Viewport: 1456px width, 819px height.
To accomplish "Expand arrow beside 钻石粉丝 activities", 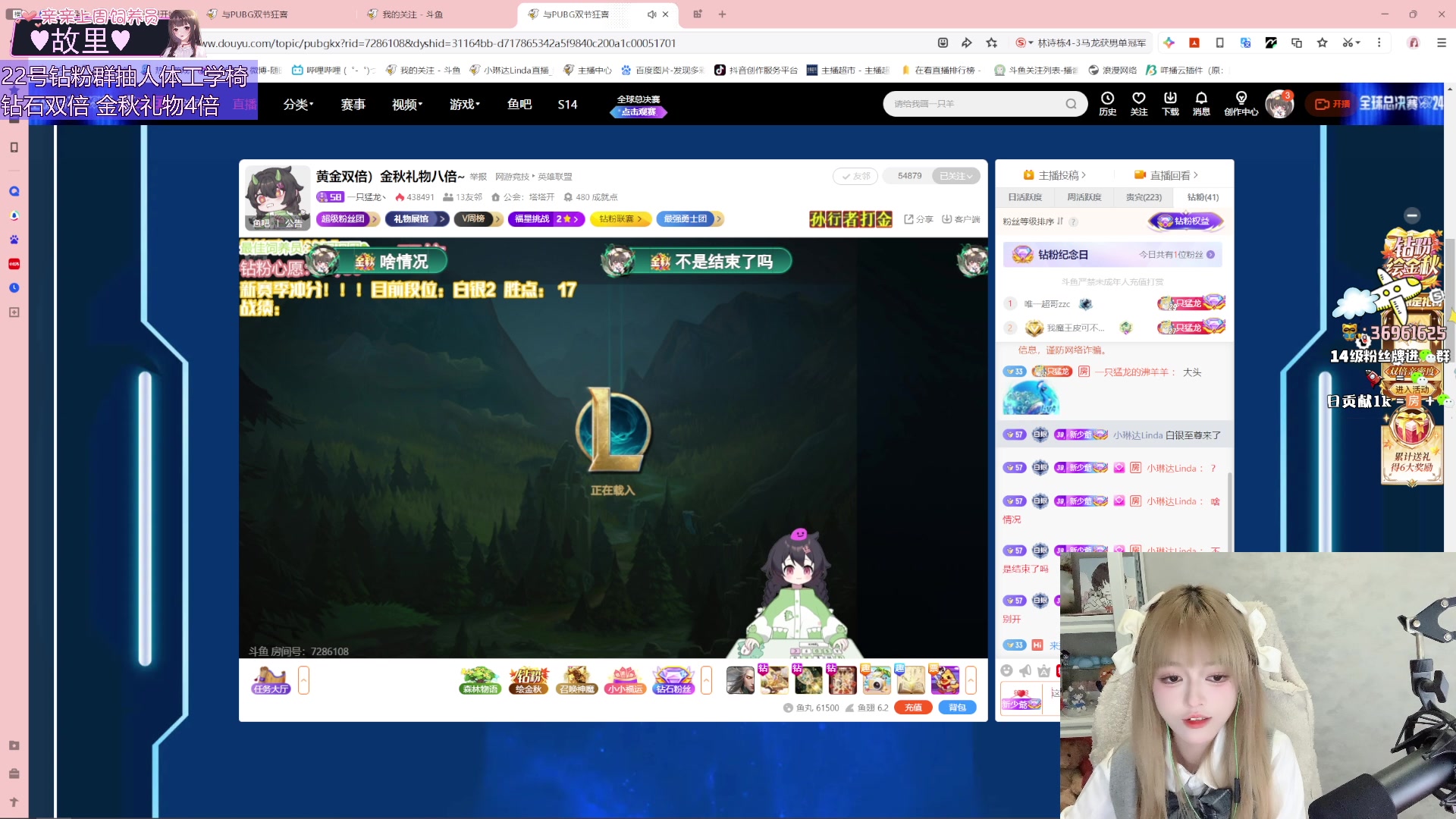I will (706, 680).
